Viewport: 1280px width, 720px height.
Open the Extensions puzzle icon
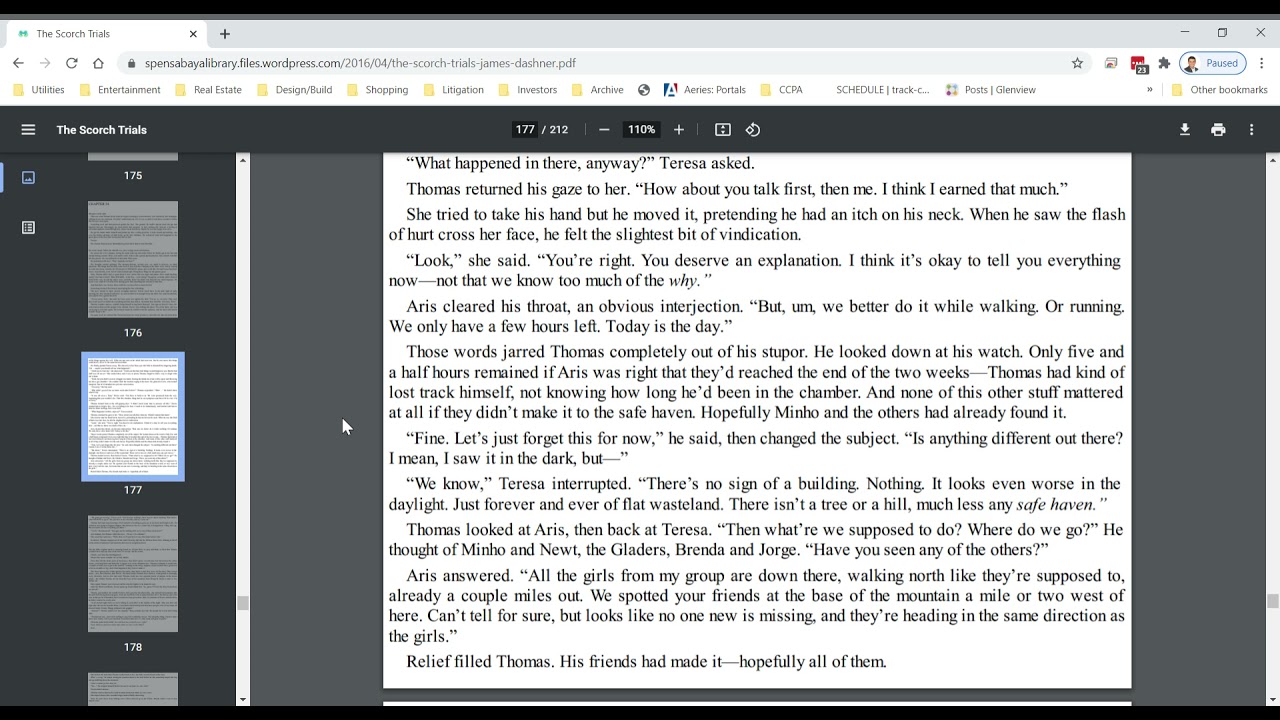pyautogui.click(x=1164, y=63)
